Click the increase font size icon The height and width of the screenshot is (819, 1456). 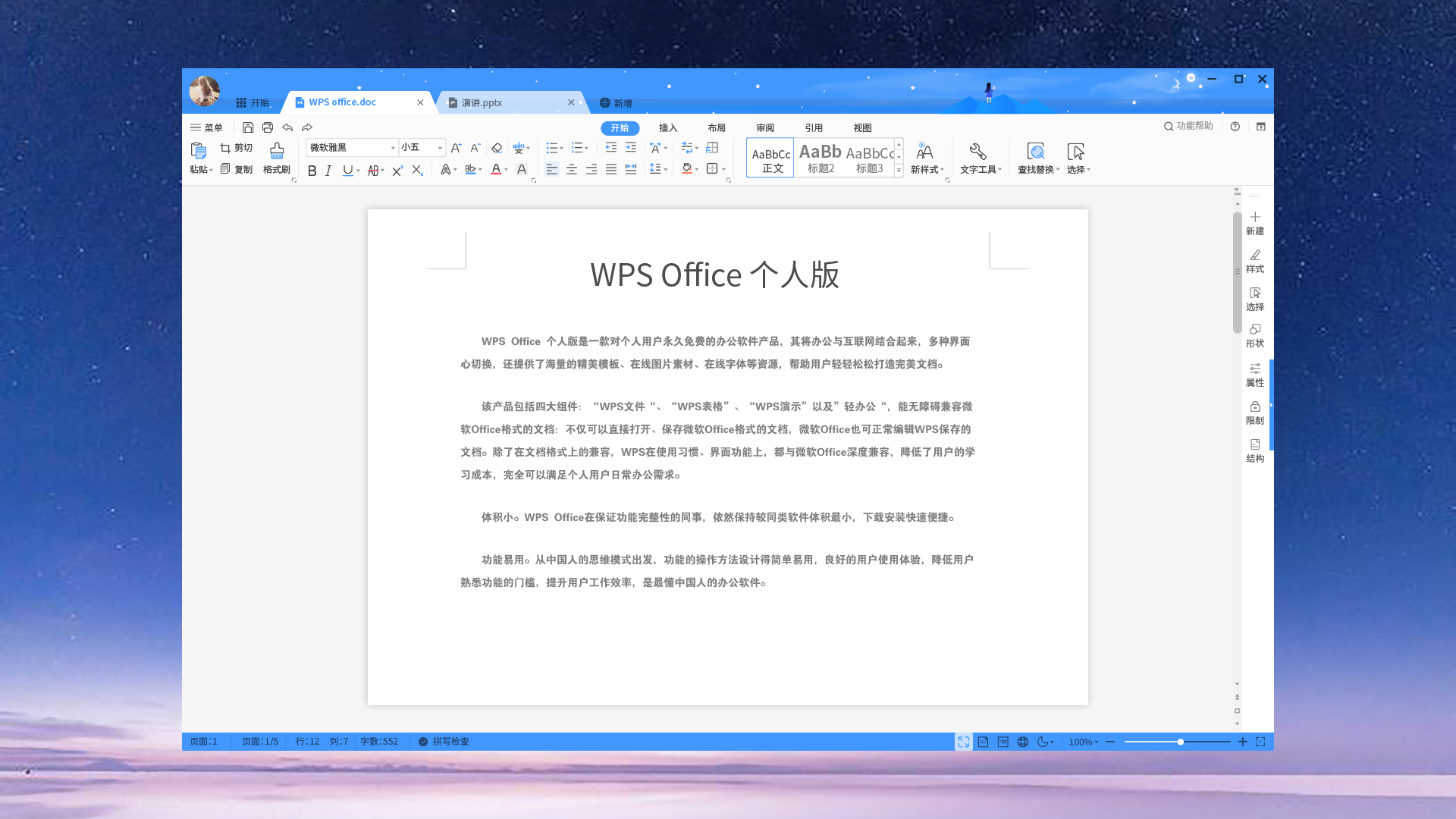point(456,148)
